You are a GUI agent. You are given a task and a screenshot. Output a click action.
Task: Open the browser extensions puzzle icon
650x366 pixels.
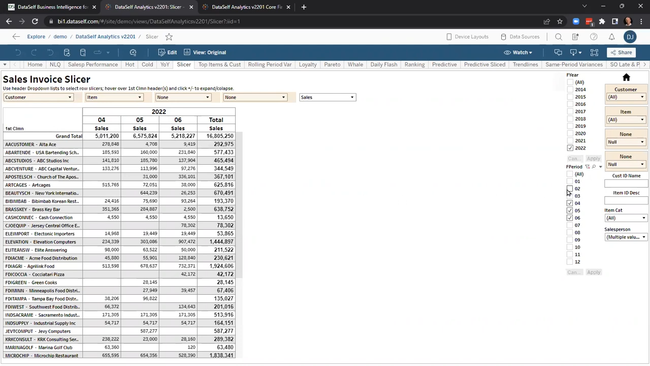tap(602, 22)
